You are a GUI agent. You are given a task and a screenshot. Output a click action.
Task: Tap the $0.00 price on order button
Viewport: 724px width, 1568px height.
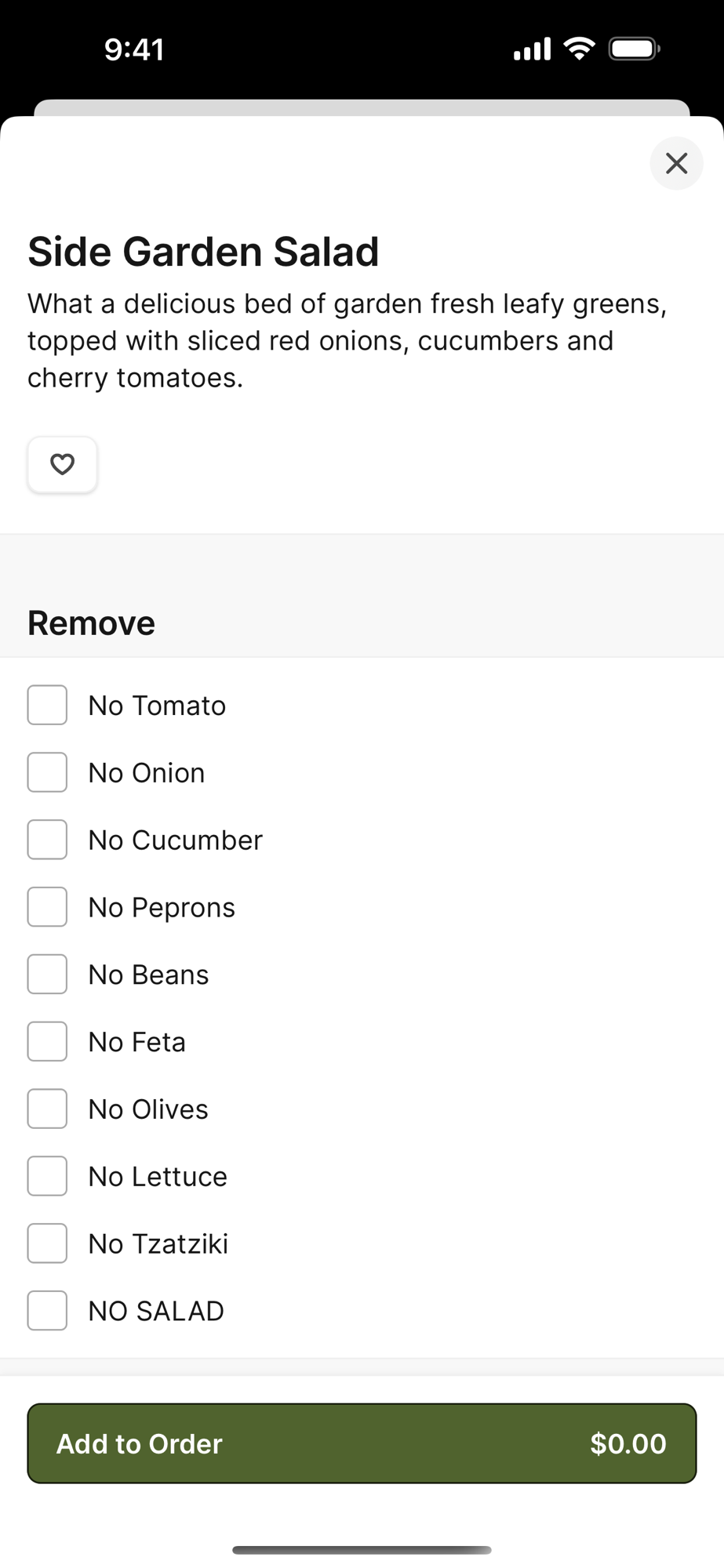pyautogui.click(x=628, y=1443)
